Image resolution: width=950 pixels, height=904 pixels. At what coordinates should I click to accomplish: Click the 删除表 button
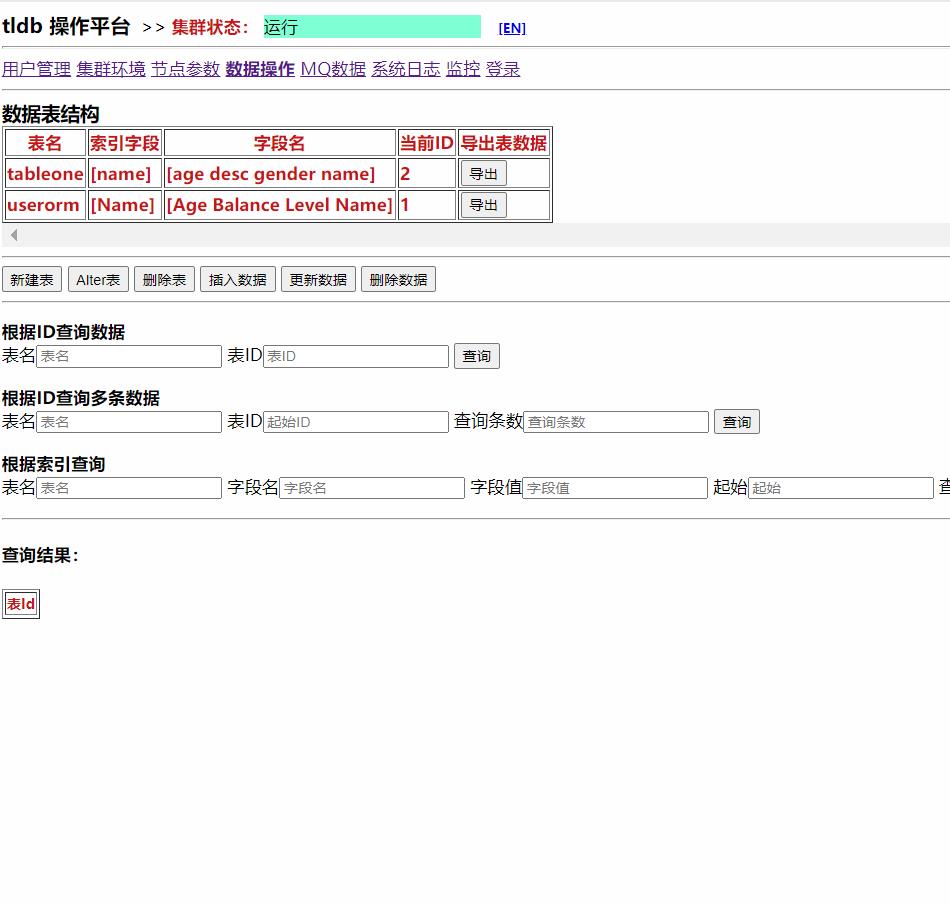pos(163,279)
